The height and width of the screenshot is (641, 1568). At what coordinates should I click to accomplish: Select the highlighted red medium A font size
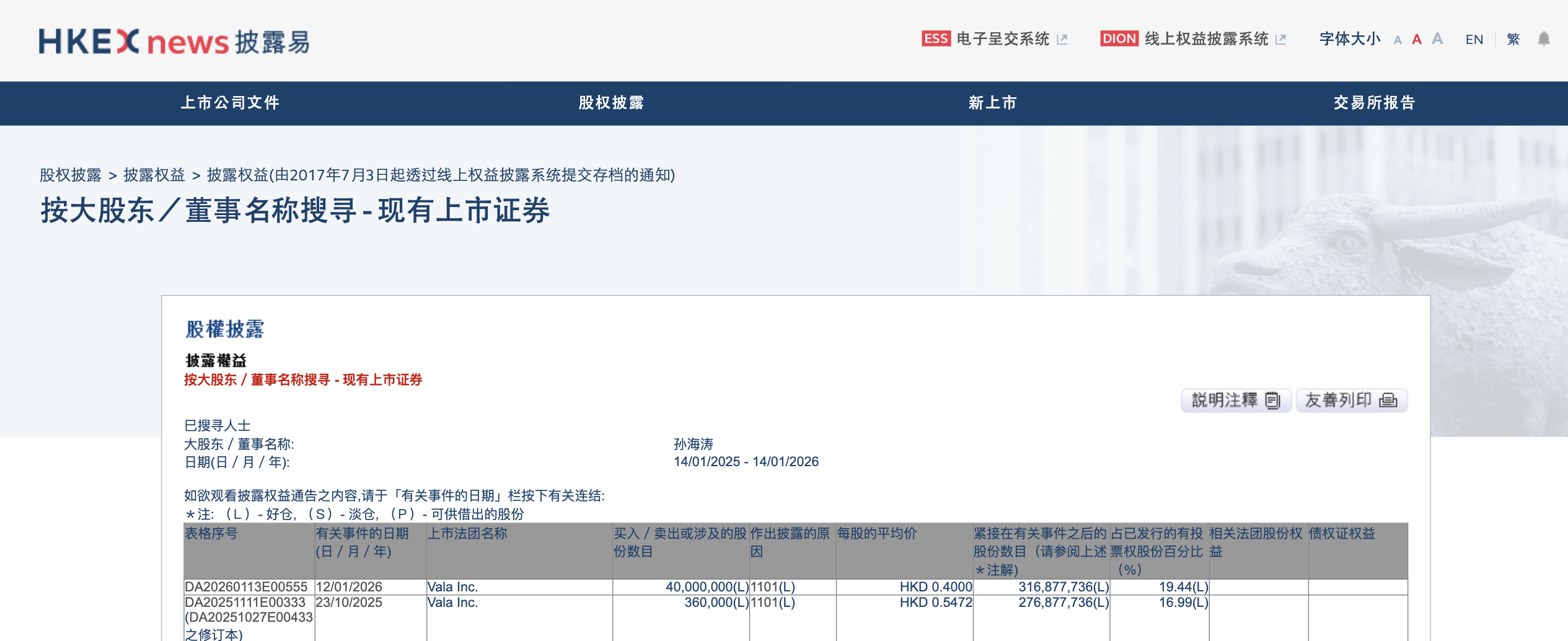point(1417,39)
